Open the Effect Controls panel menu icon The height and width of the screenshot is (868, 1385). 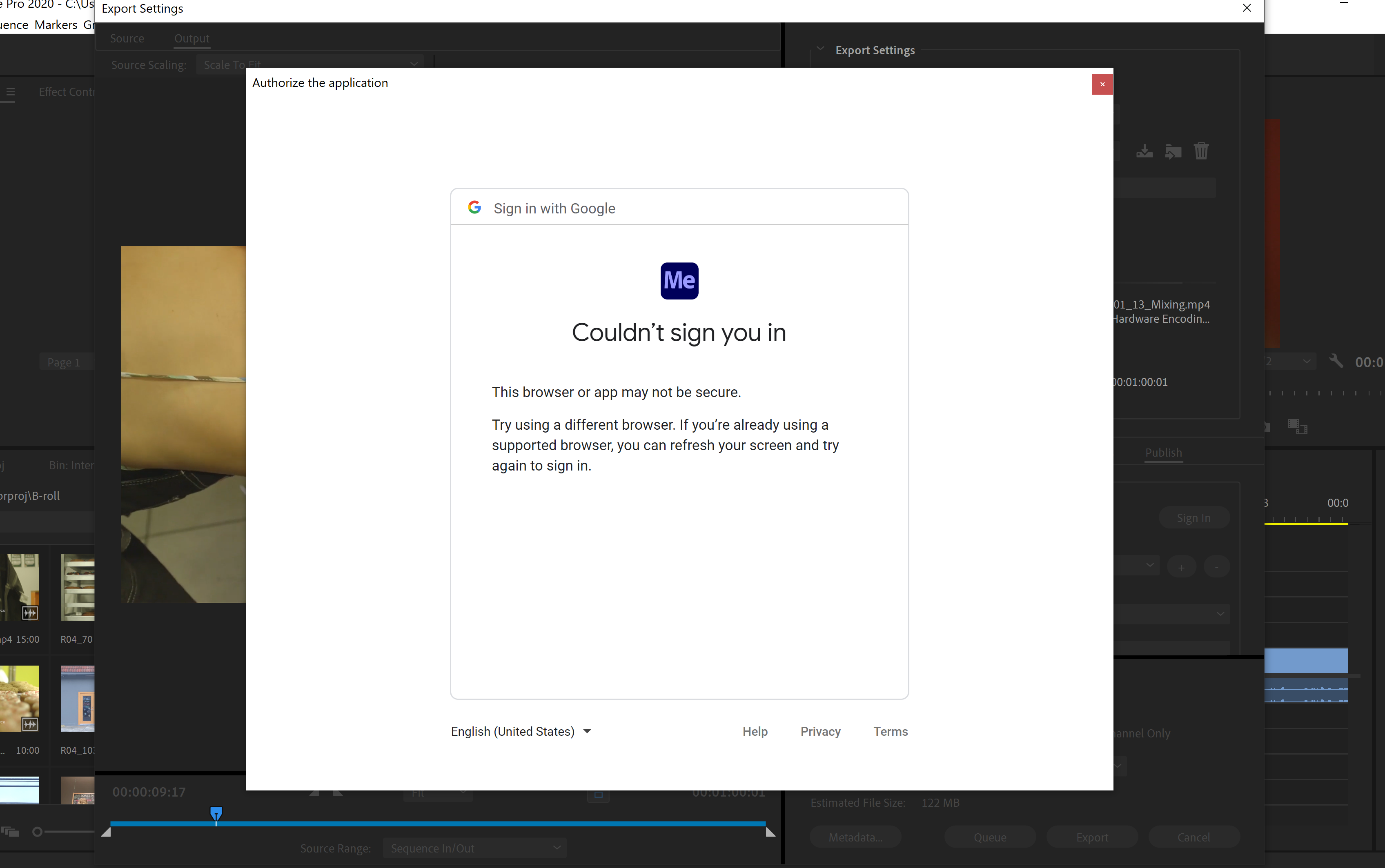(9, 92)
